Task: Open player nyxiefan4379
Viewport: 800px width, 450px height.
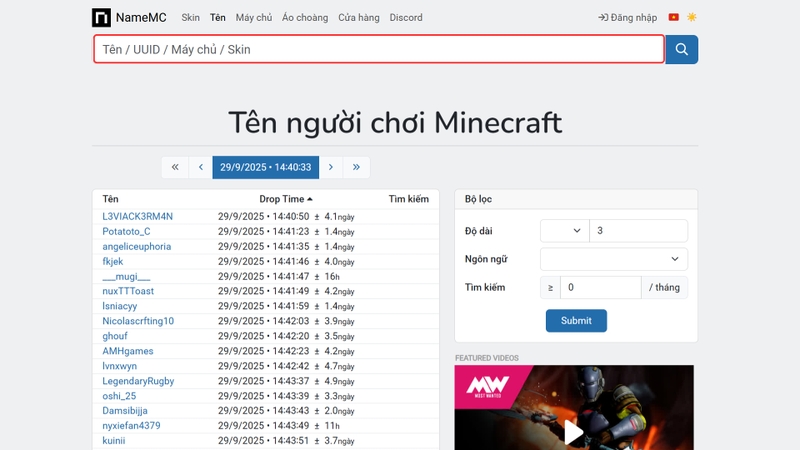Action: (x=131, y=426)
